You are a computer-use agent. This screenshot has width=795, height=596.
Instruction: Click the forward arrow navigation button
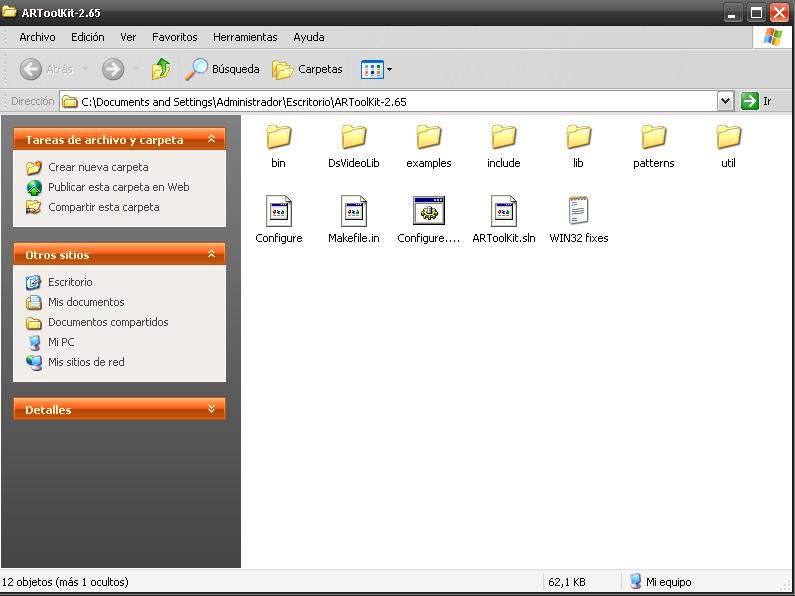point(113,69)
